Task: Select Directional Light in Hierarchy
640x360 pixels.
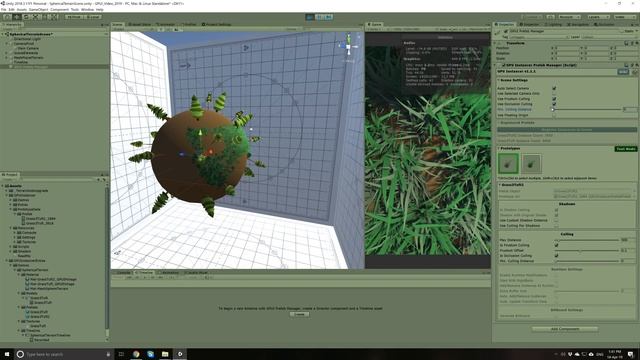Action: pyautogui.click(x=27, y=39)
